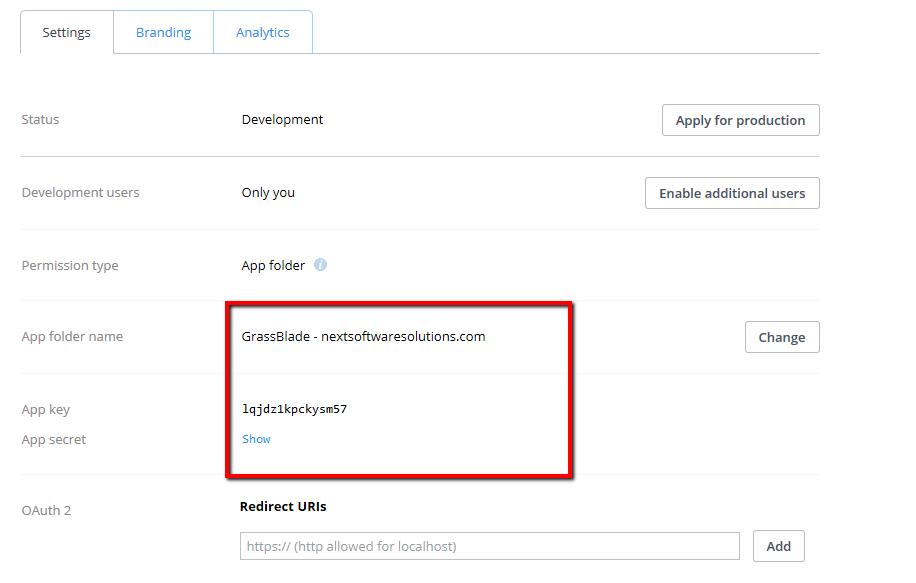
Task: Click the Permission type info icon
Action: click(320, 265)
